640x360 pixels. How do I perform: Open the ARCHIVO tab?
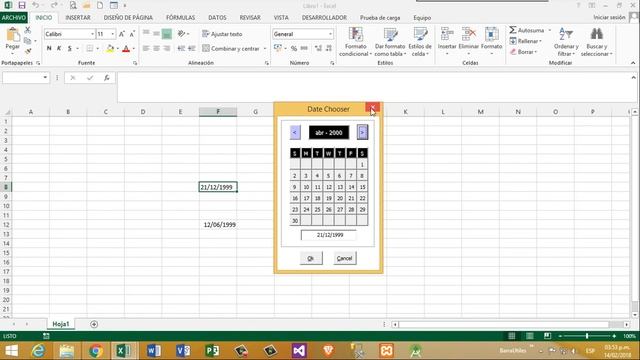[14, 18]
